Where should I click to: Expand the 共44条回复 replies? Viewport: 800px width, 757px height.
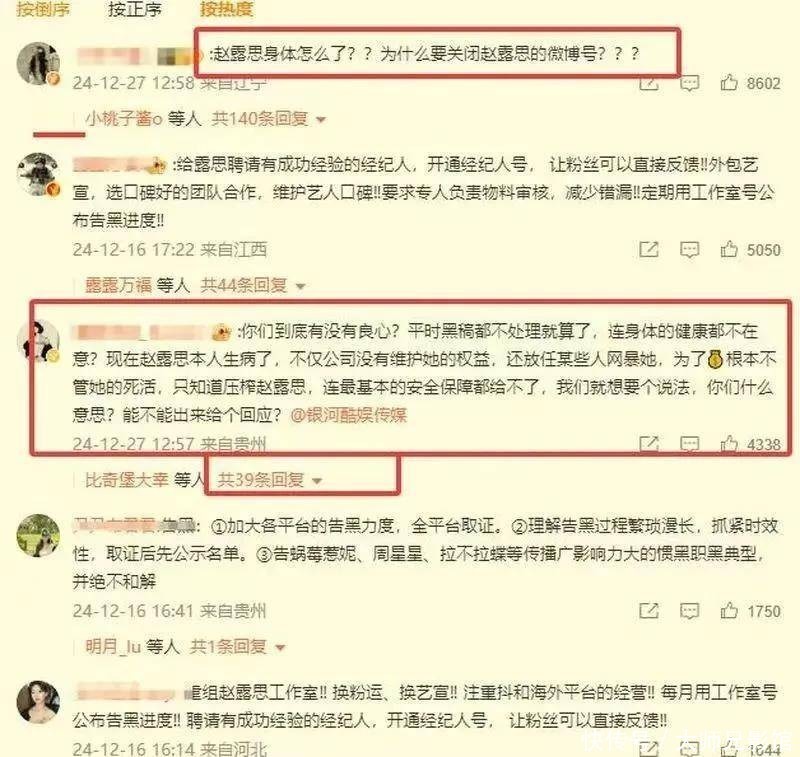tap(253, 285)
